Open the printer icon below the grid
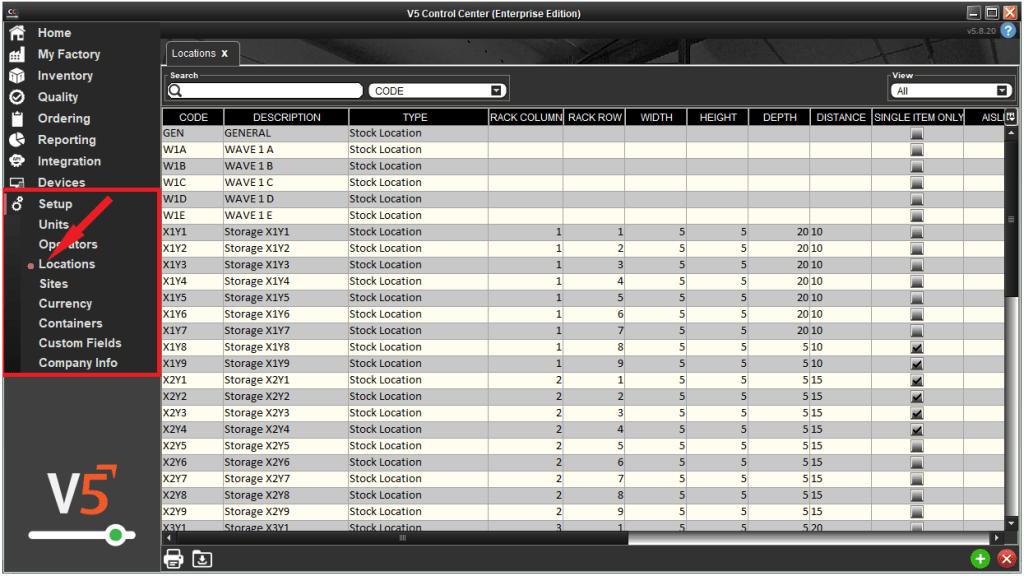 coord(173,558)
